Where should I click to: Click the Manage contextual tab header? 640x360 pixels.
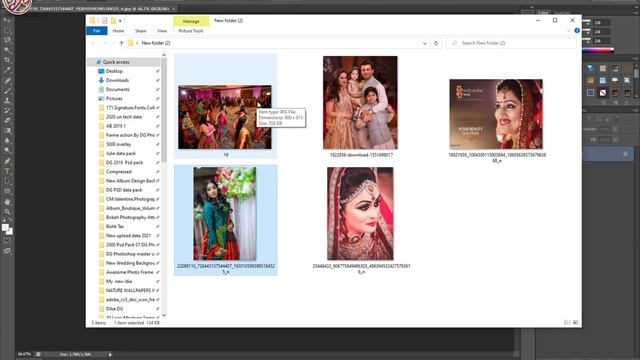191,21
